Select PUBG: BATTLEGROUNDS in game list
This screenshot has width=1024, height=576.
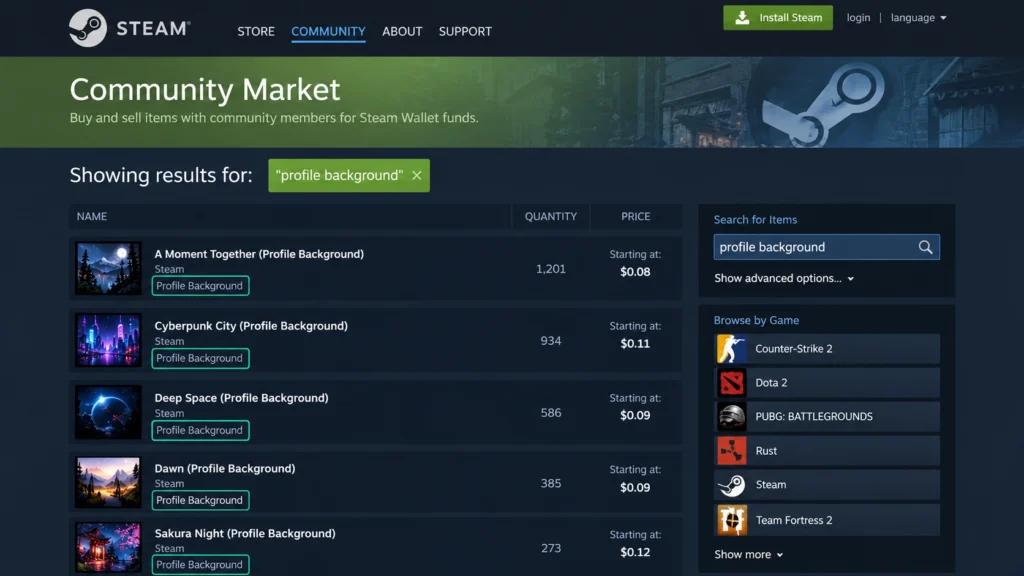827,417
